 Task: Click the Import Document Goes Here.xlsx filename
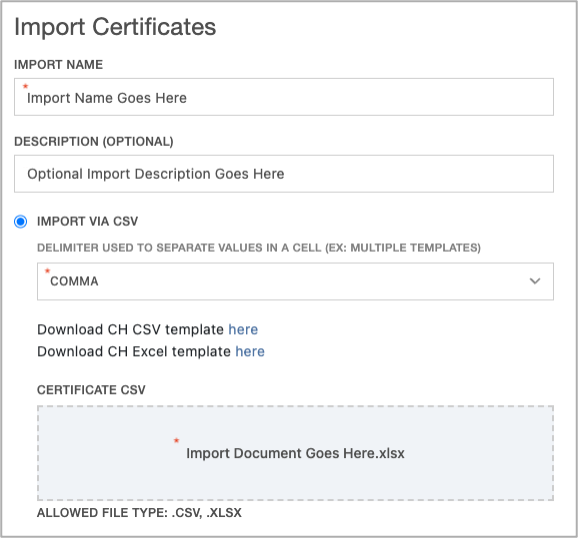pyautogui.click(x=295, y=453)
